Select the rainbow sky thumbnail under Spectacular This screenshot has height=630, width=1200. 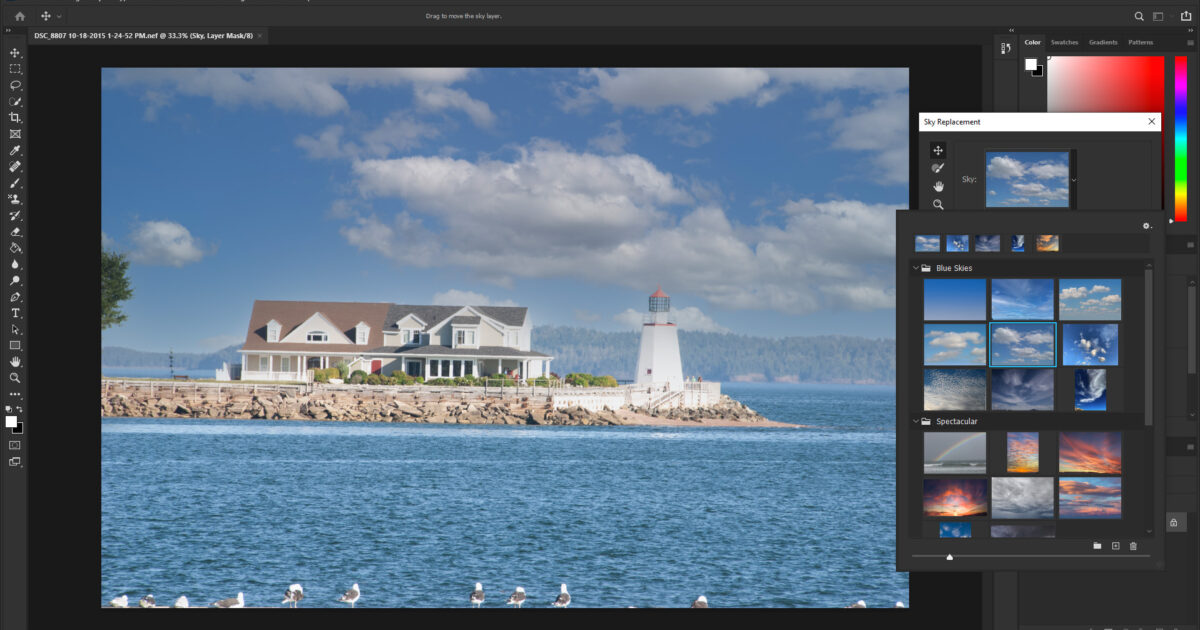[x=954, y=451]
